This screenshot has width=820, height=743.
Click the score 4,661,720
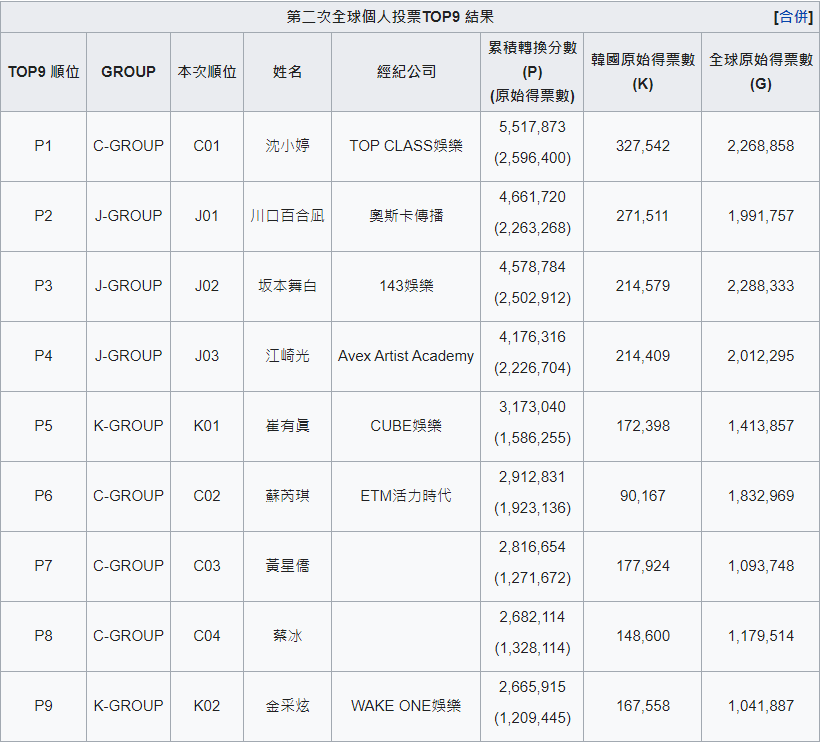click(532, 197)
